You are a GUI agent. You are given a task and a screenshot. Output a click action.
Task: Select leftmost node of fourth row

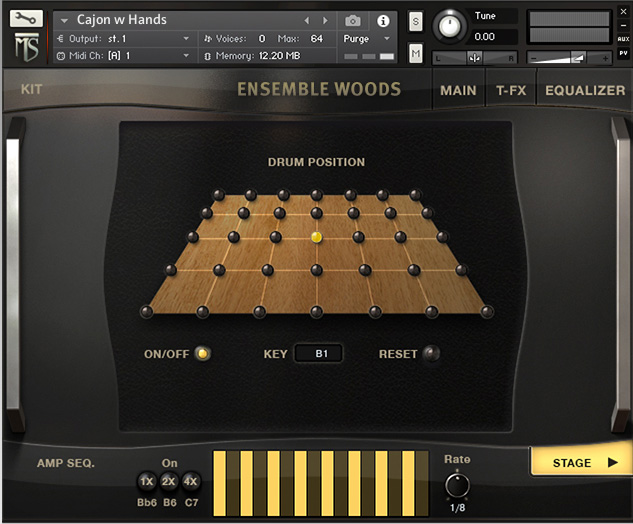tap(171, 270)
